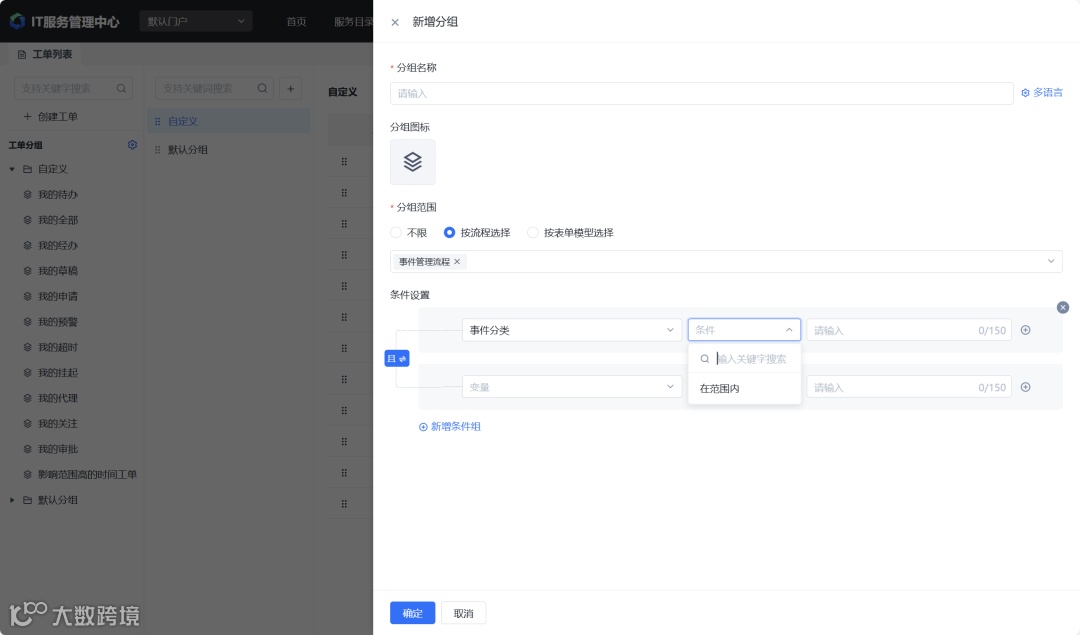Choose the 在范围内 option
Screen dimensions: 1080x635
(x=744, y=388)
